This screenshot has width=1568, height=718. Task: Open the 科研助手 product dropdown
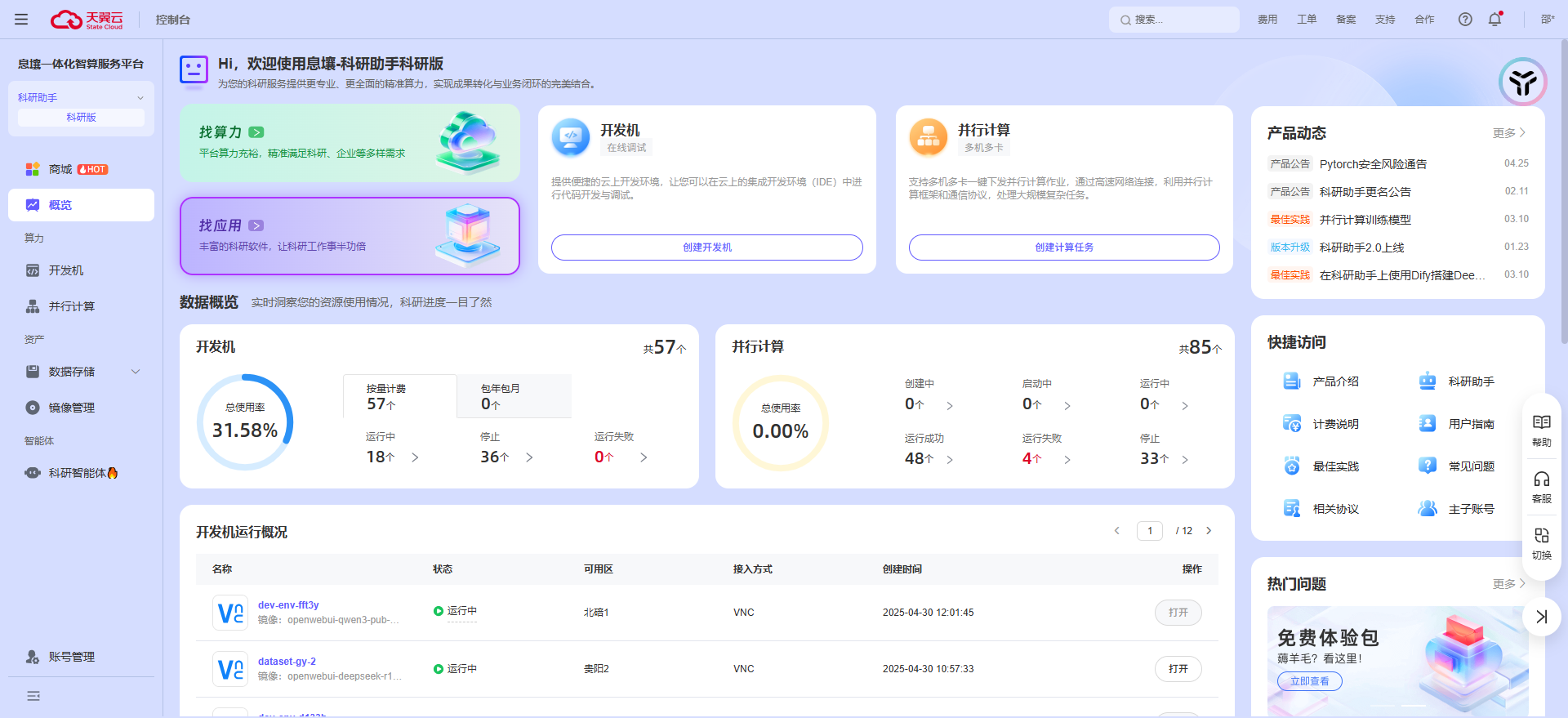(81, 97)
